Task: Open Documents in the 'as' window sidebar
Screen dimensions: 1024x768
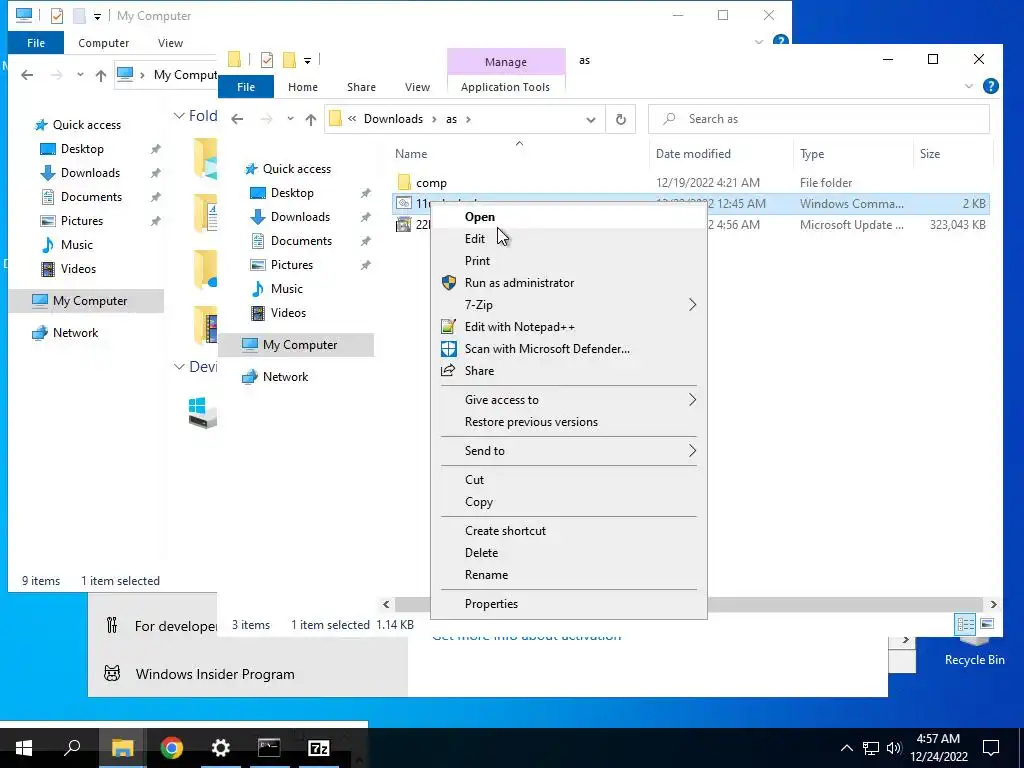Action: tap(301, 241)
